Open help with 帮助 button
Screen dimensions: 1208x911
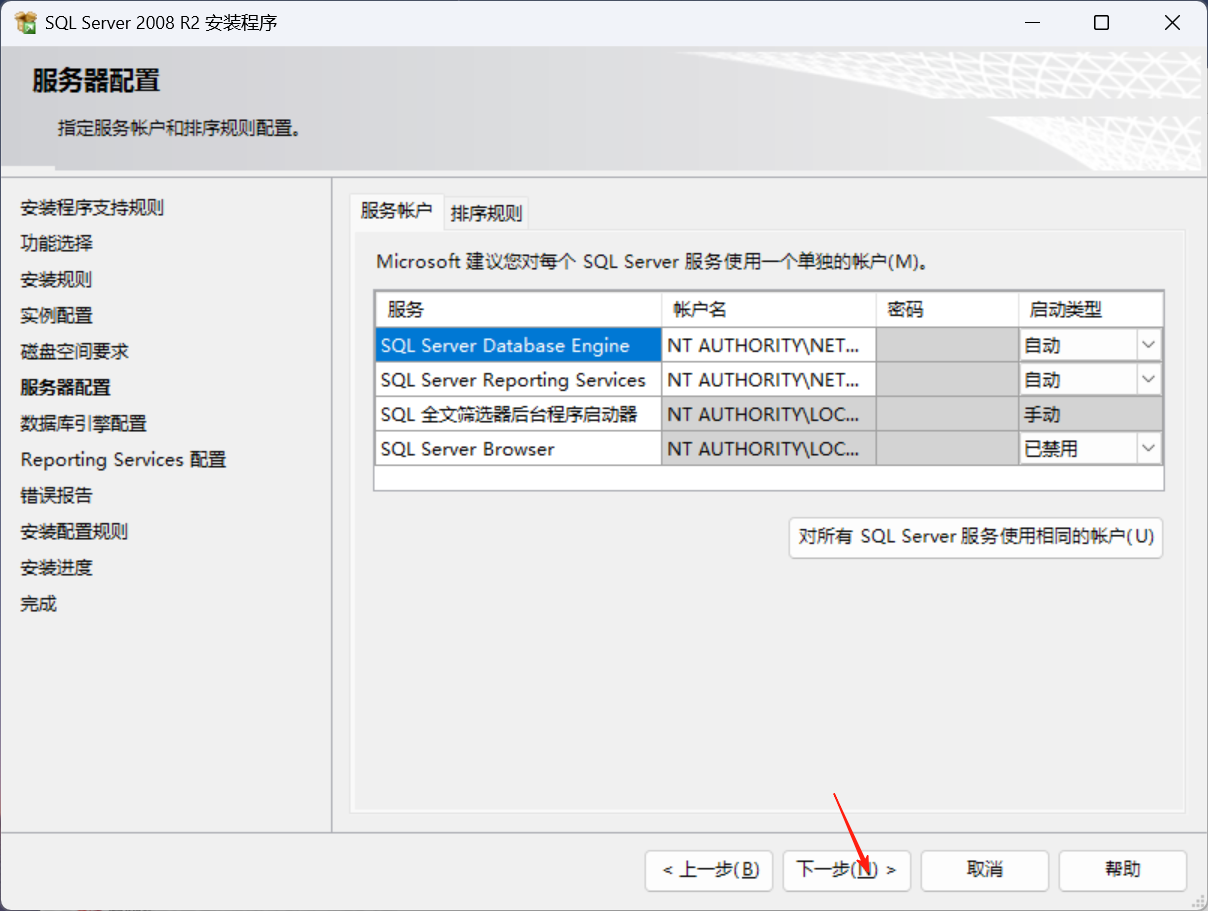[1122, 870]
